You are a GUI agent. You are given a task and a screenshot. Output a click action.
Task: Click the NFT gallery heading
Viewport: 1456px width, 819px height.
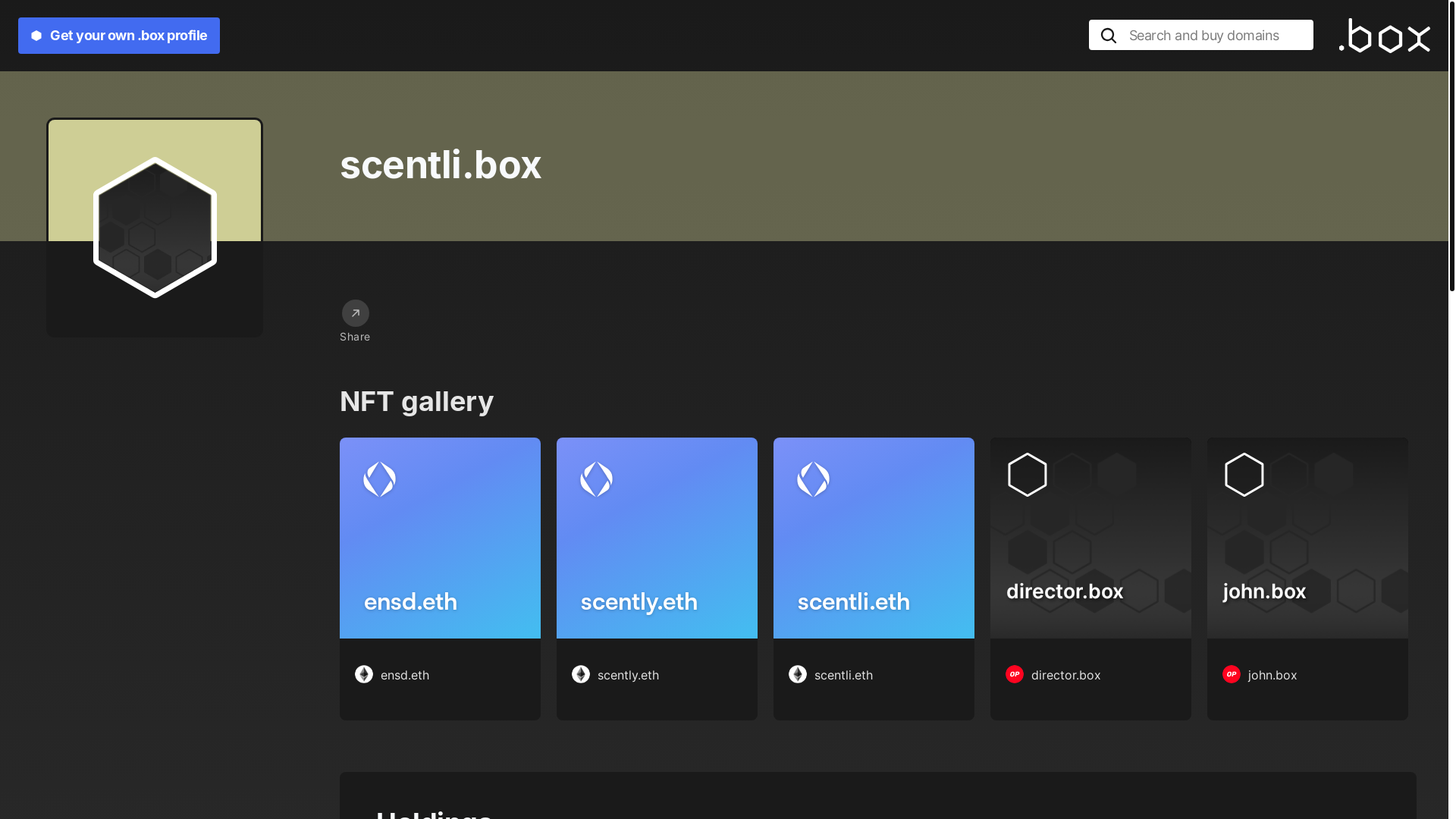coord(416,401)
